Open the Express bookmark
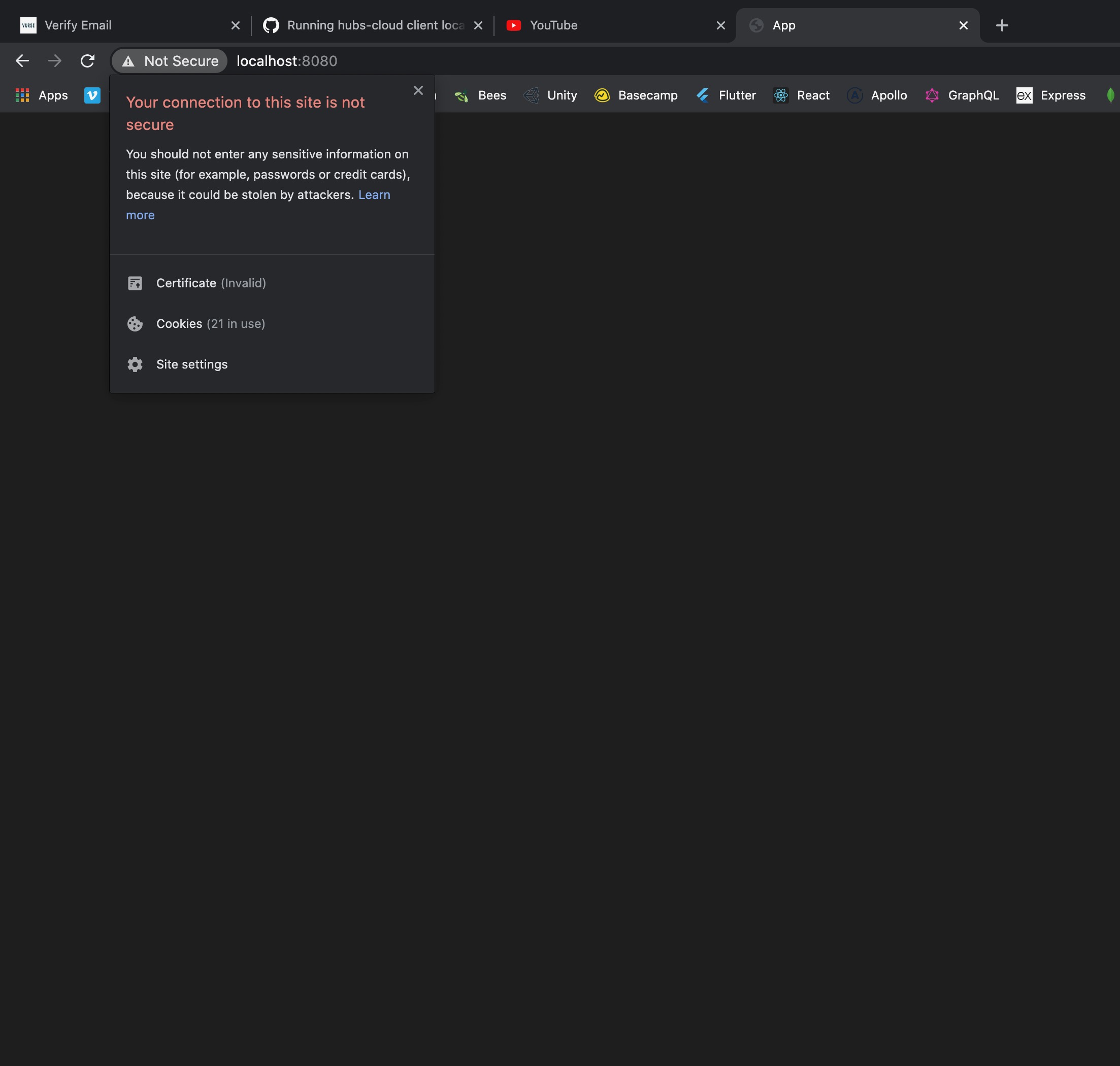The image size is (1120, 1066). 1050,95
